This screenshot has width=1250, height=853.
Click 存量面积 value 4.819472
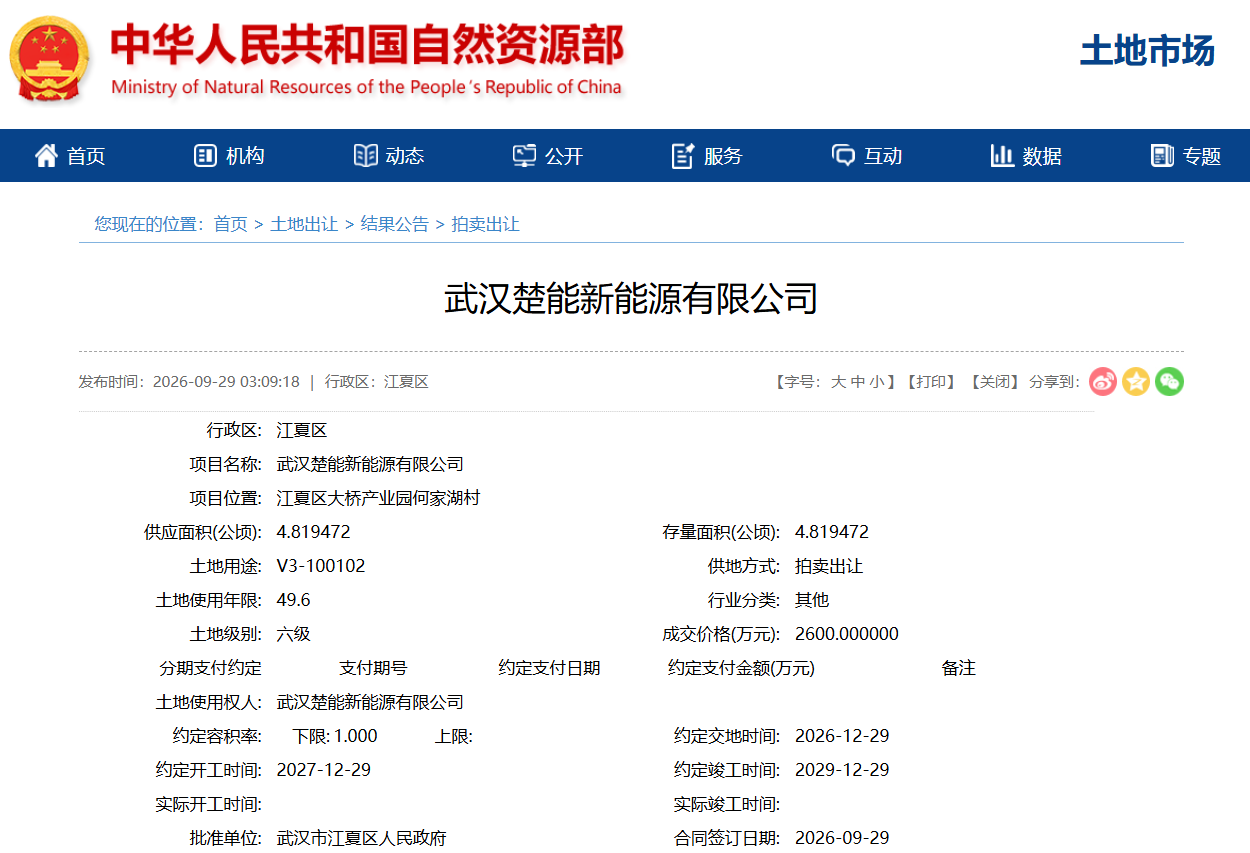click(832, 532)
